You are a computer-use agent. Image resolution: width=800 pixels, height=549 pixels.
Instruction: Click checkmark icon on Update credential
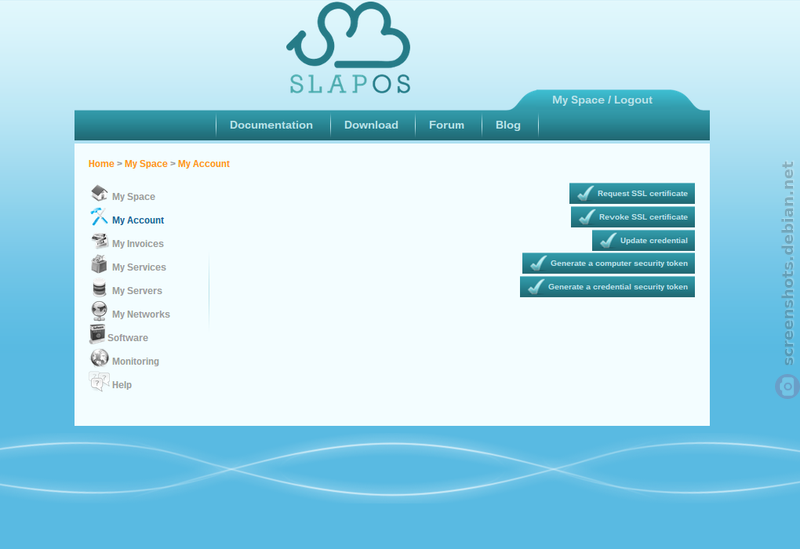608,240
